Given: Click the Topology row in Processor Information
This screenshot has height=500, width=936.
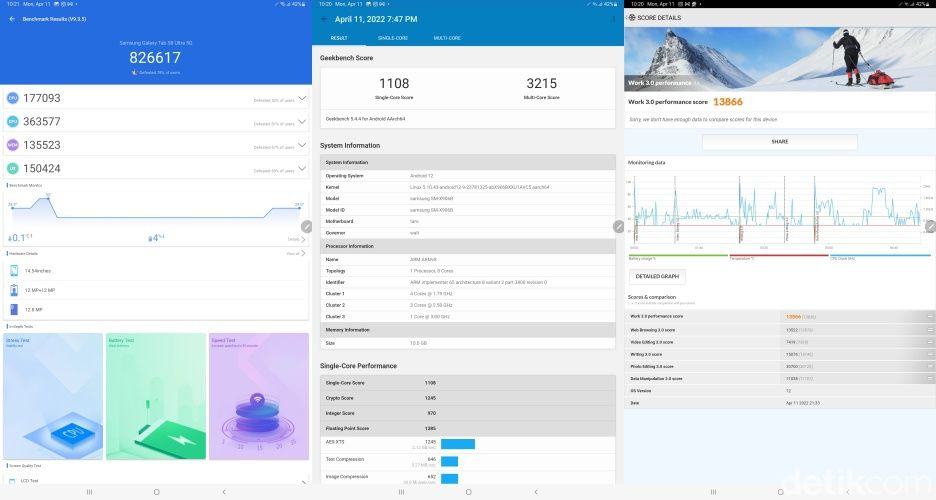Looking at the screenshot, I should click(x=468, y=271).
